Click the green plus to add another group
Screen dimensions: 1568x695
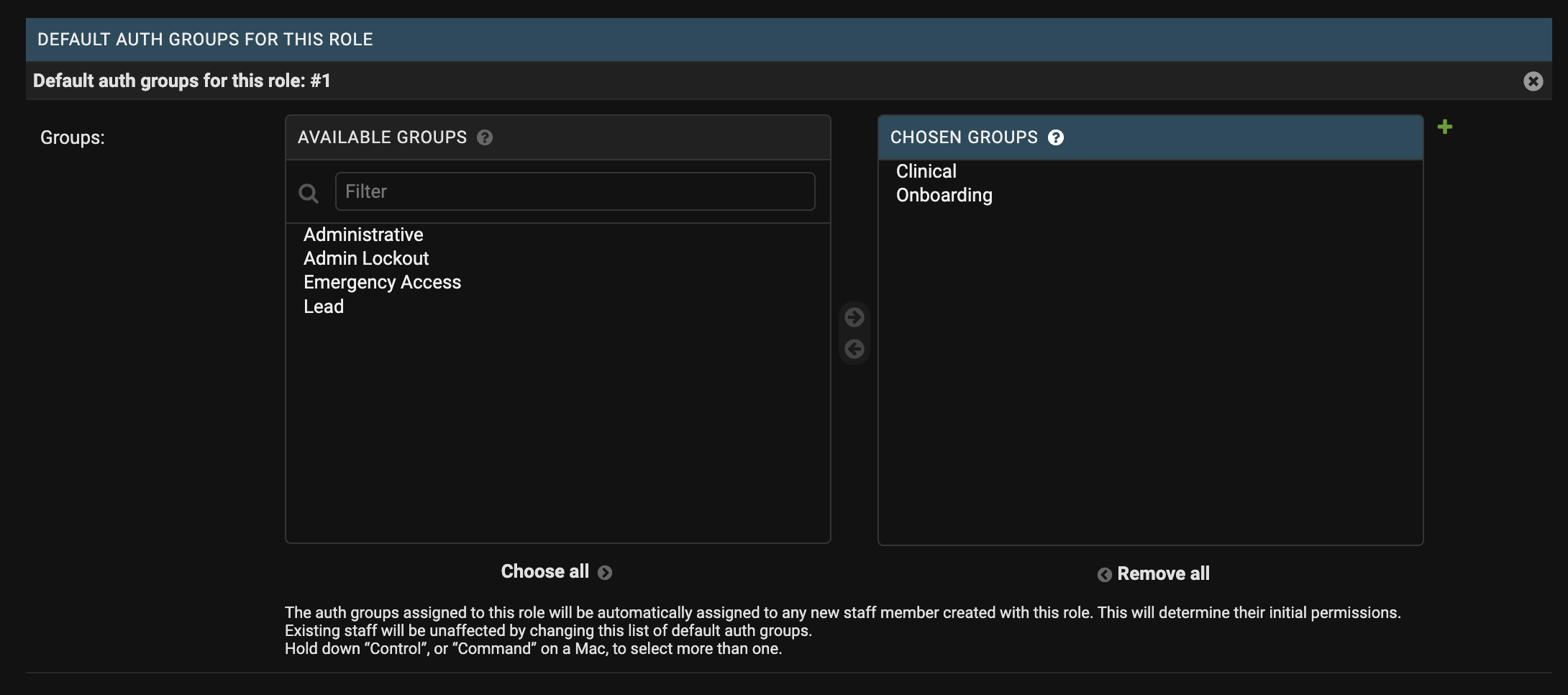point(1444,127)
